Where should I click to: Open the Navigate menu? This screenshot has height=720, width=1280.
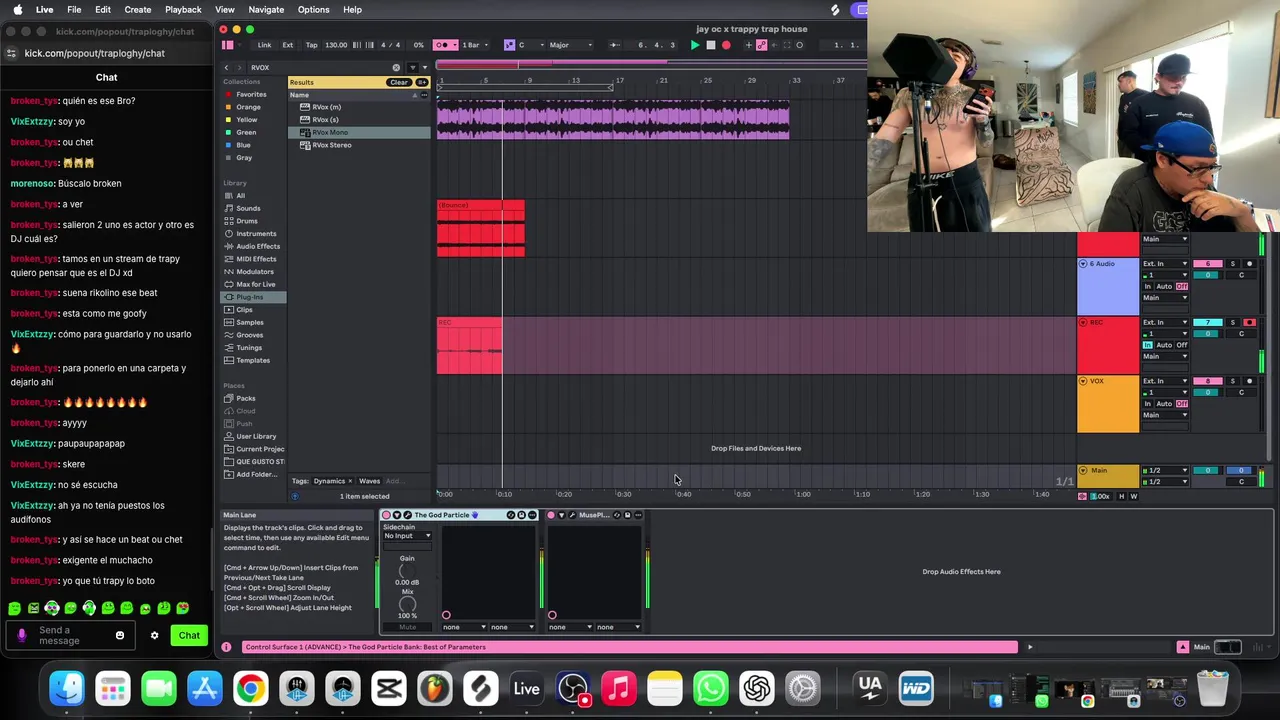pyautogui.click(x=266, y=9)
